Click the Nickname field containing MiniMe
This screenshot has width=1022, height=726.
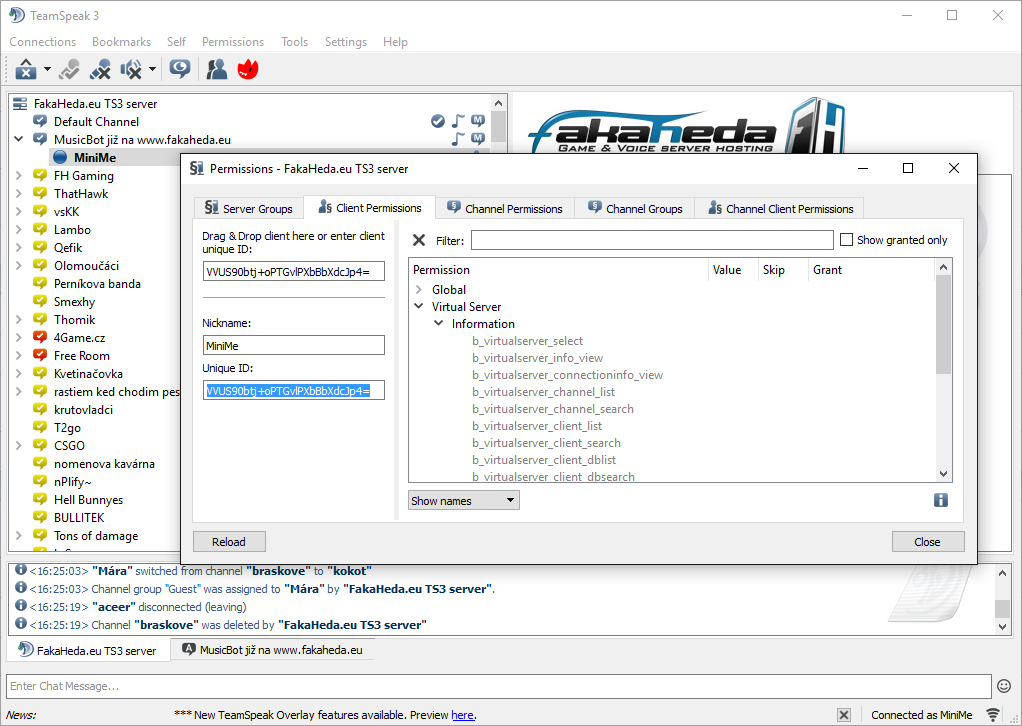tap(293, 345)
